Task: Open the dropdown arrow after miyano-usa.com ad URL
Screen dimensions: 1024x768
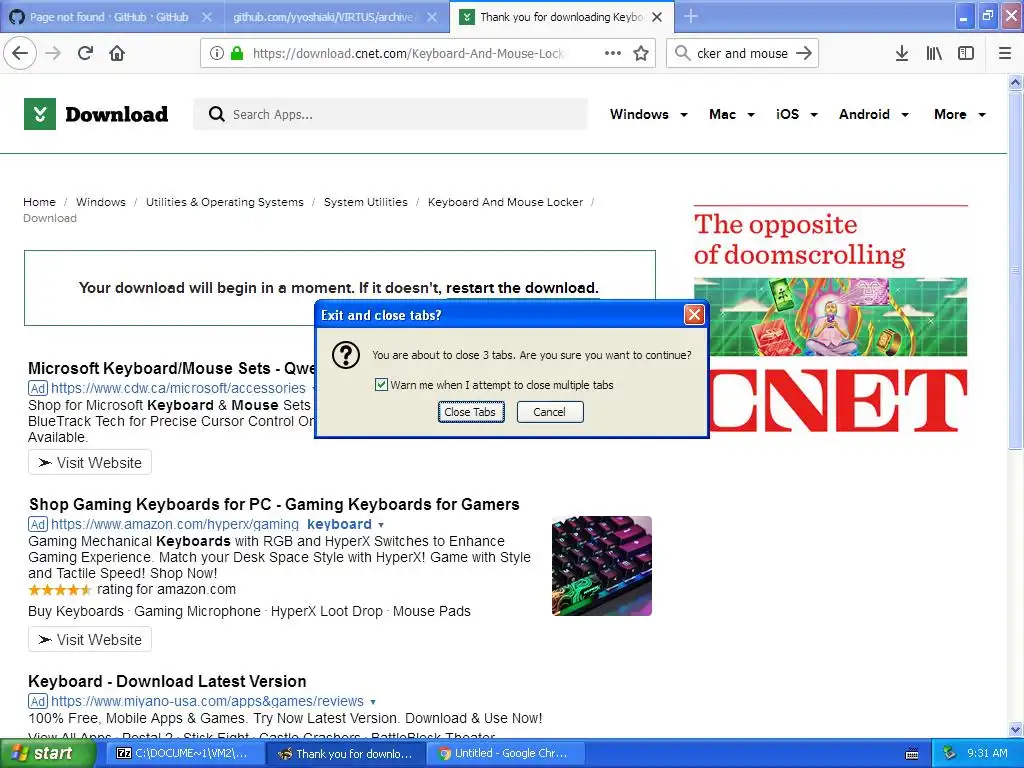Action: [373, 702]
